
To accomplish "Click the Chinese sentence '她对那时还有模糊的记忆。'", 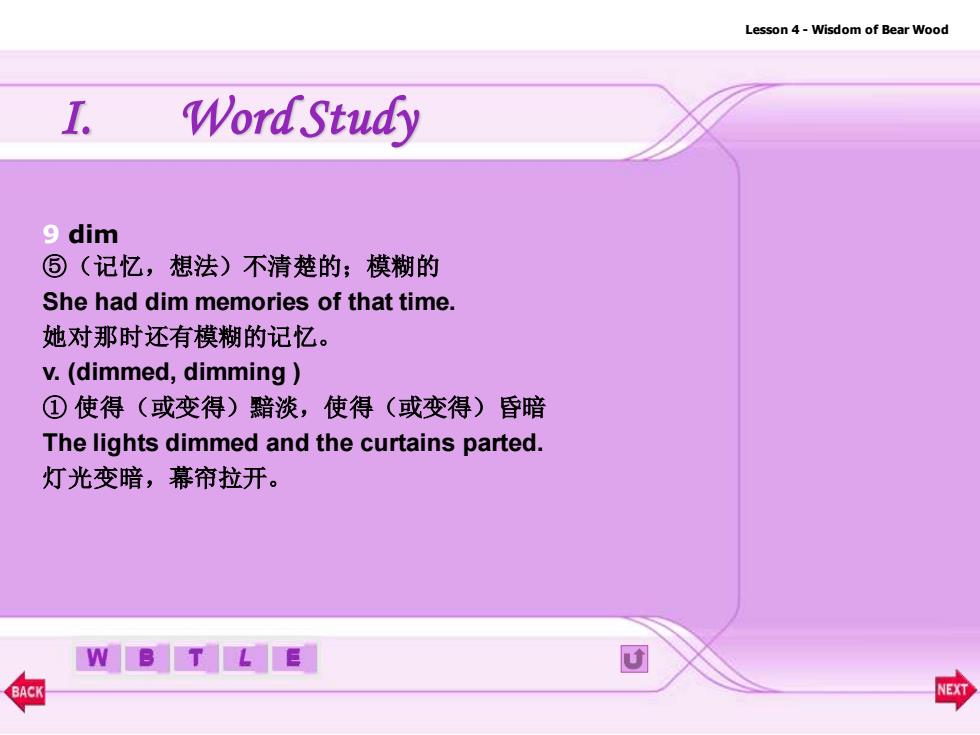I will pos(186,337).
